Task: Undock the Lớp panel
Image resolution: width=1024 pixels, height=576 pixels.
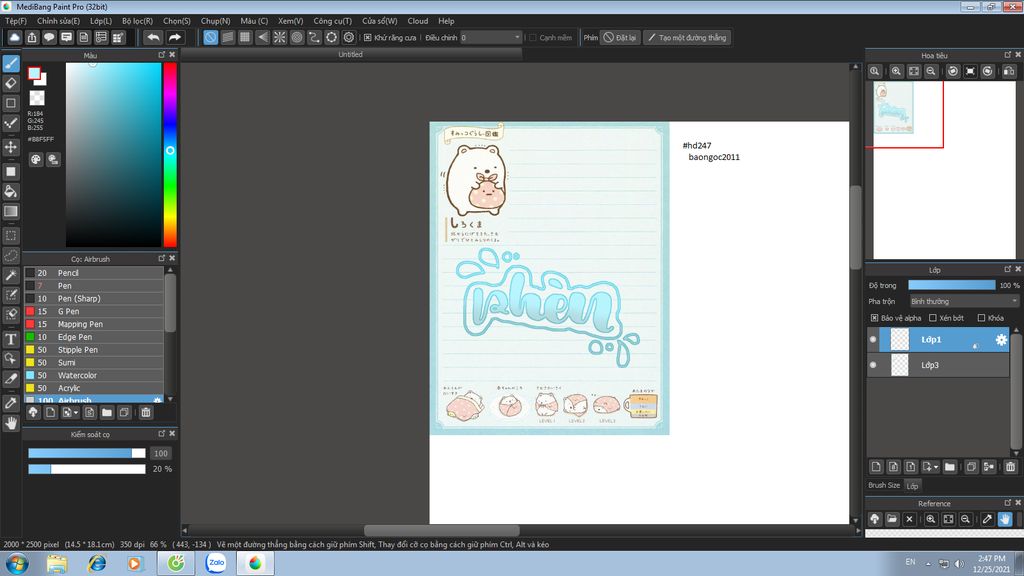Action: (x=1007, y=269)
